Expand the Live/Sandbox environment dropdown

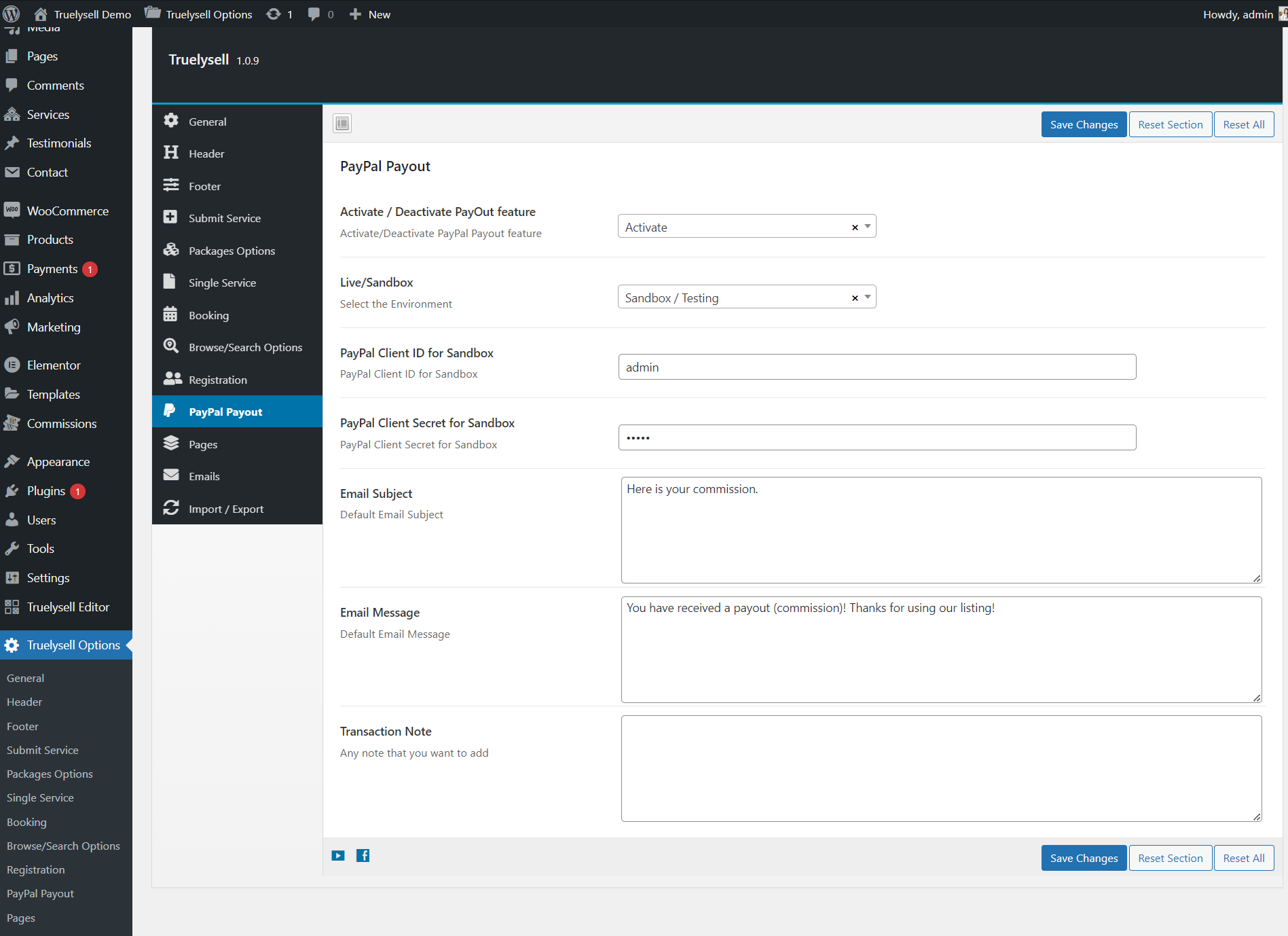(x=867, y=298)
